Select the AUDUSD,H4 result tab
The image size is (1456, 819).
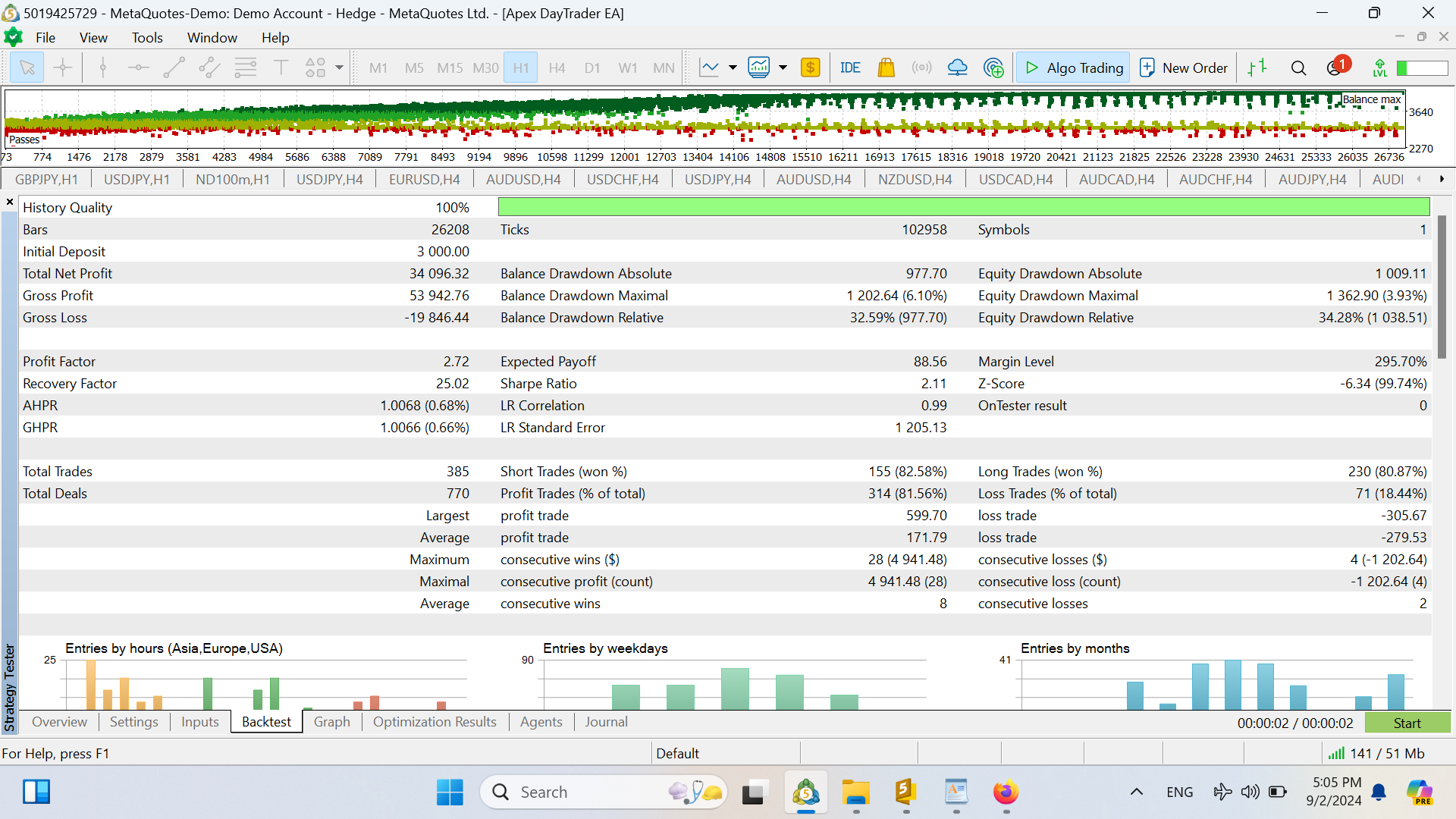pyautogui.click(x=523, y=179)
